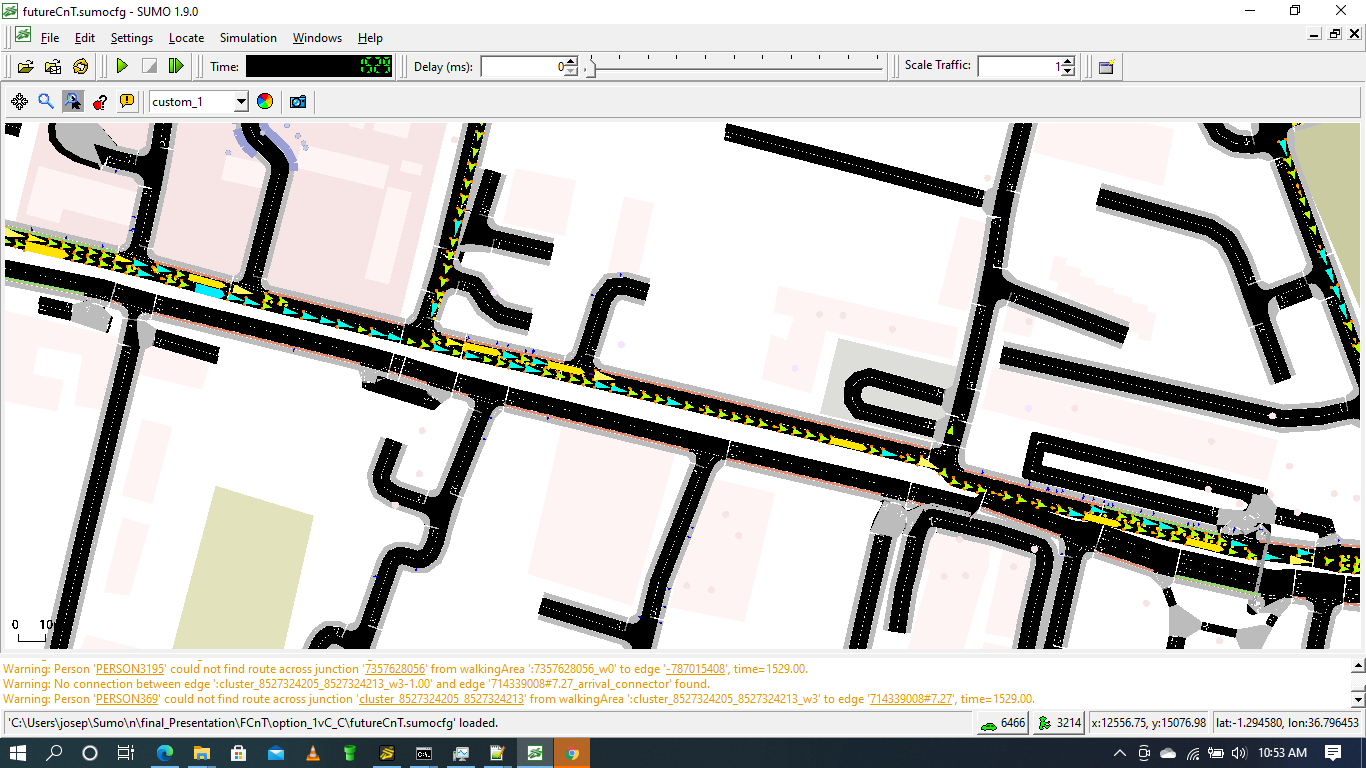Open the Simulation menu
The width and height of the screenshot is (1366, 768).
click(248, 38)
